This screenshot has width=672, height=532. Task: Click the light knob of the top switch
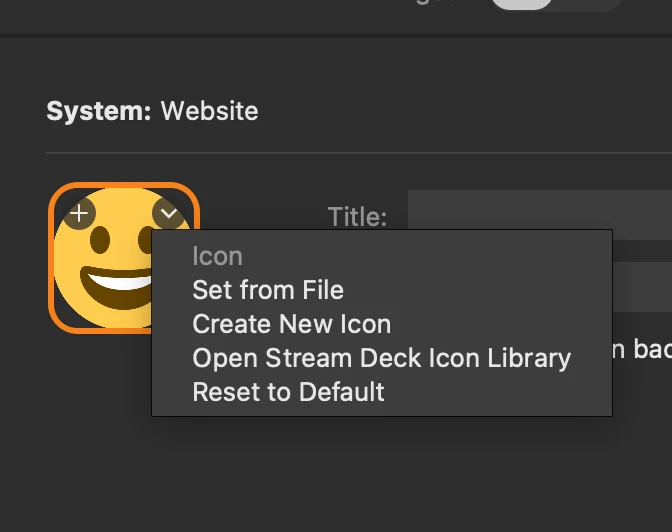click(522, 3)
